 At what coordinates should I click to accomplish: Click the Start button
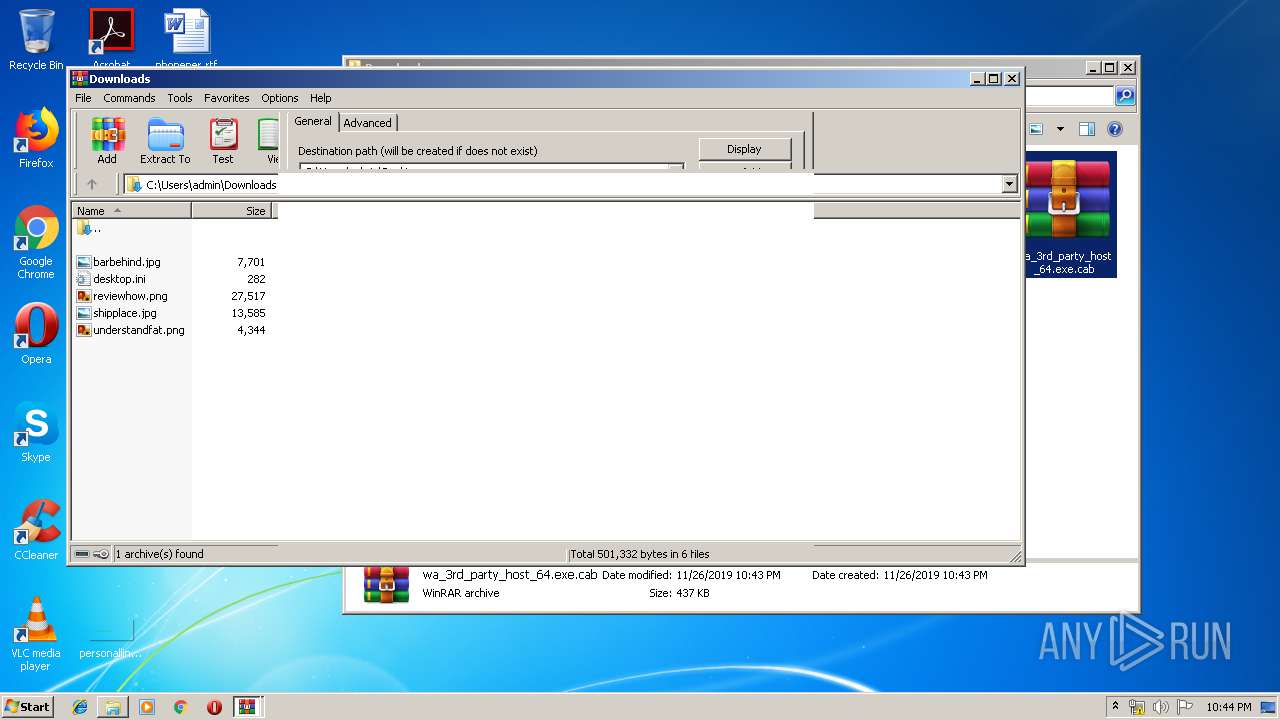click(x=28, y=706)
